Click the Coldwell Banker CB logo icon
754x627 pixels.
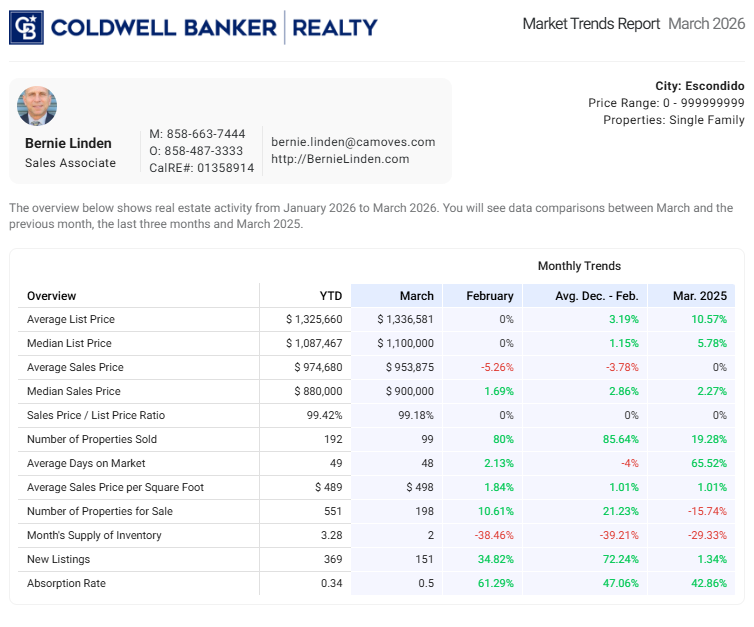coord(26,27)
